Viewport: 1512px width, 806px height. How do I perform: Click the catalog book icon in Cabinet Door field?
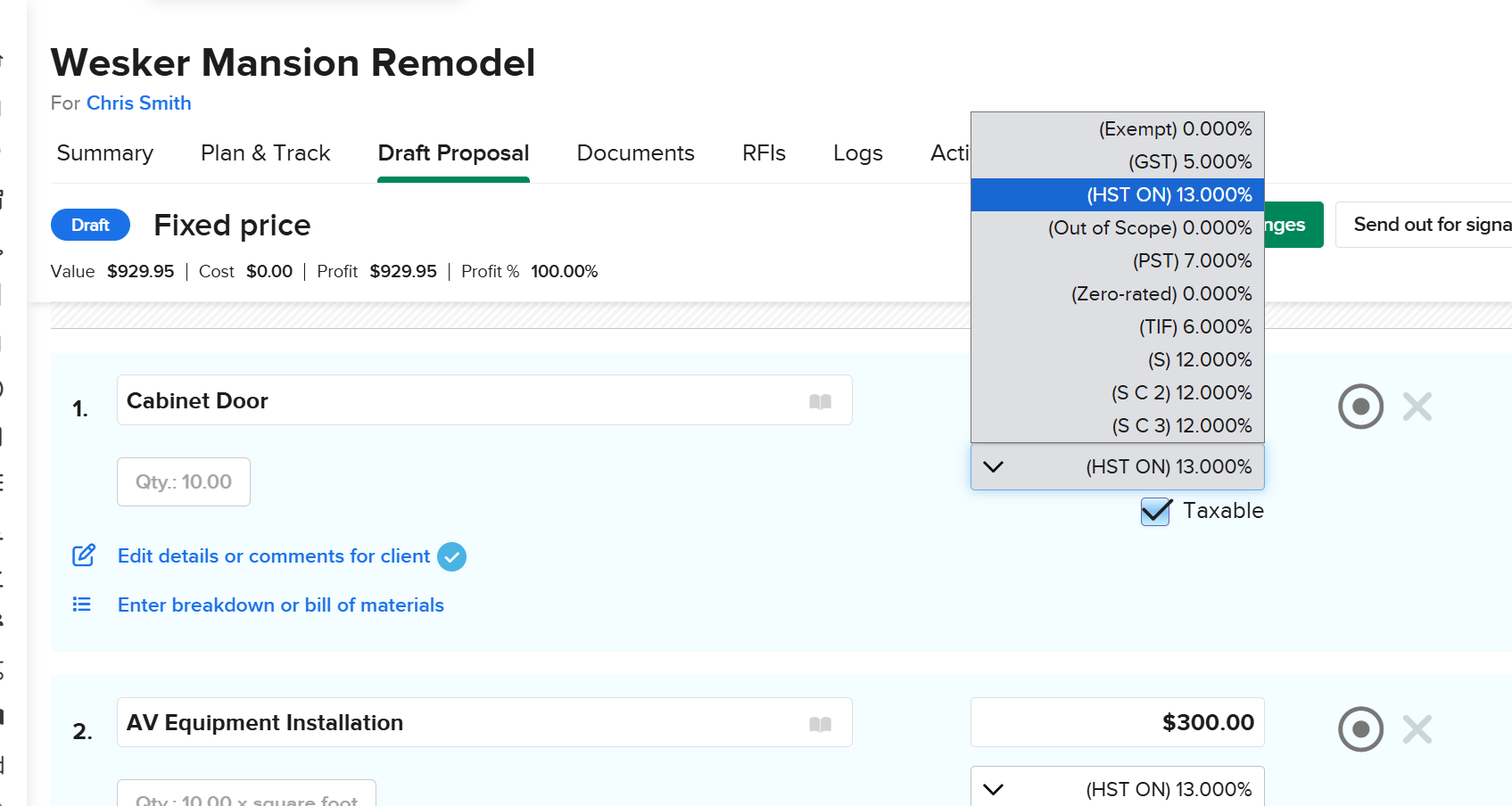(820, 401)
